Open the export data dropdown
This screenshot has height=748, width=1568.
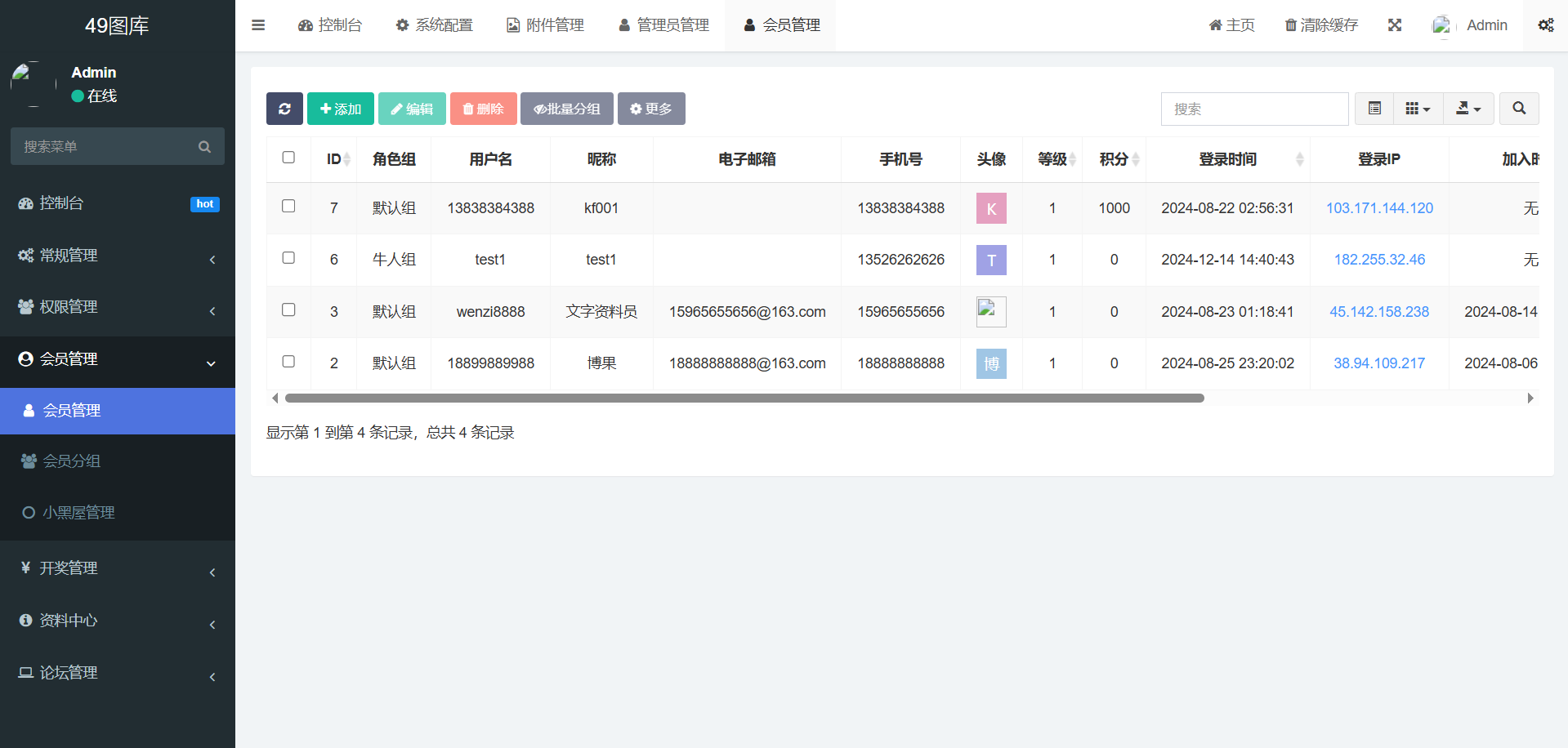tap(1468, 109)
